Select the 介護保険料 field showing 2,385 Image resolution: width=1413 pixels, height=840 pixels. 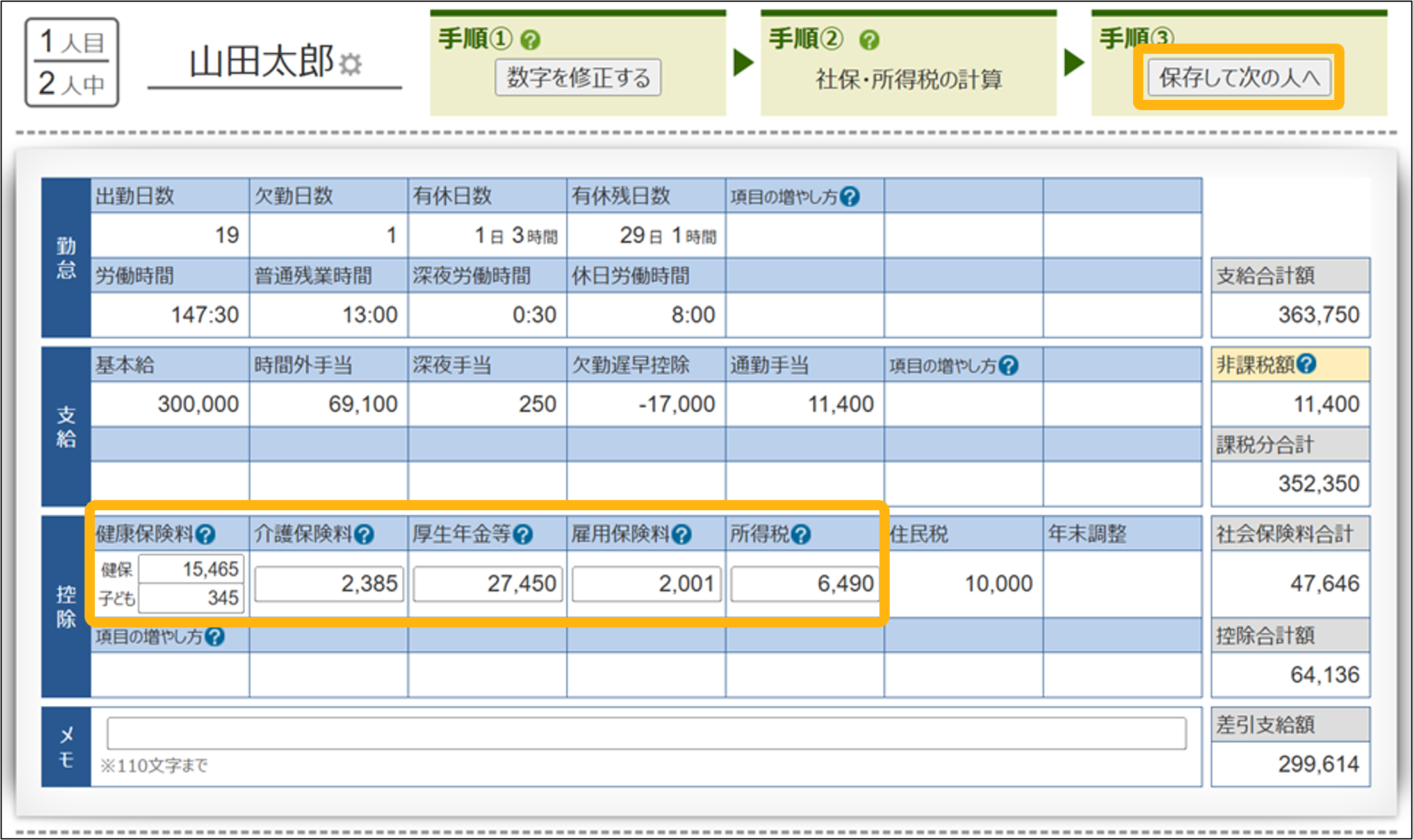329,583
